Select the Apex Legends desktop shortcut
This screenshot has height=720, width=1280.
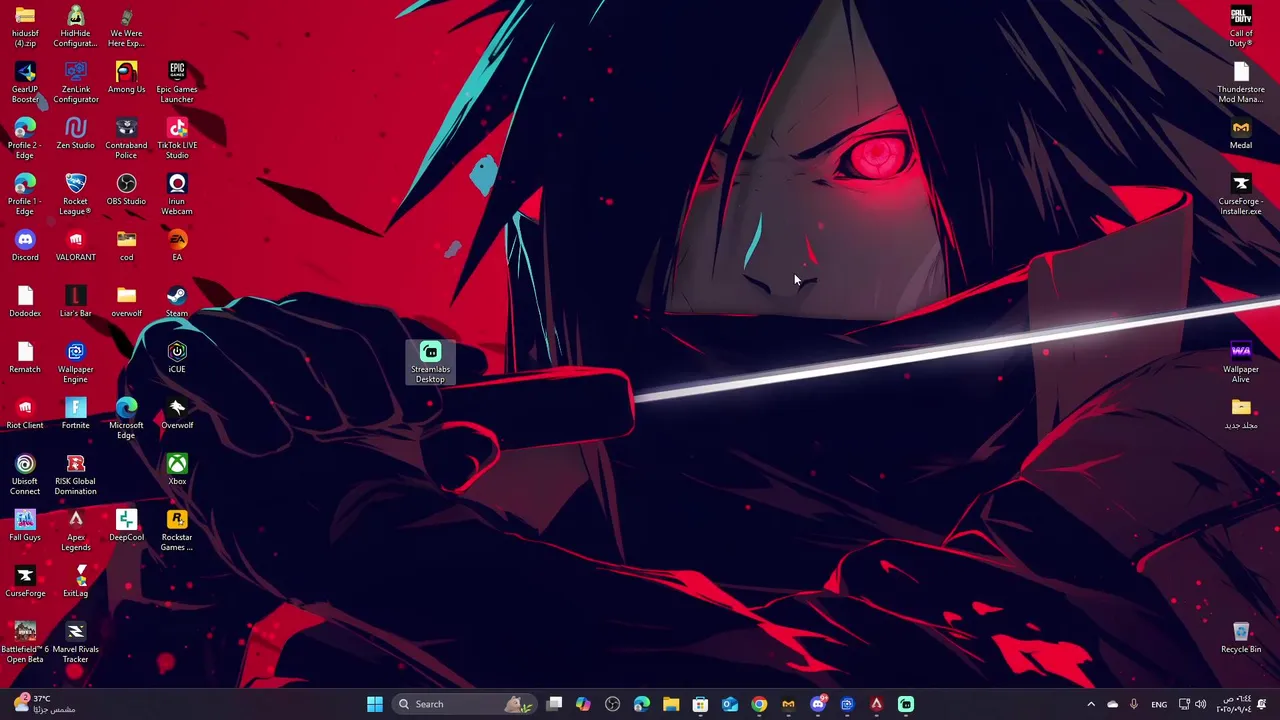tap(76, 531)
